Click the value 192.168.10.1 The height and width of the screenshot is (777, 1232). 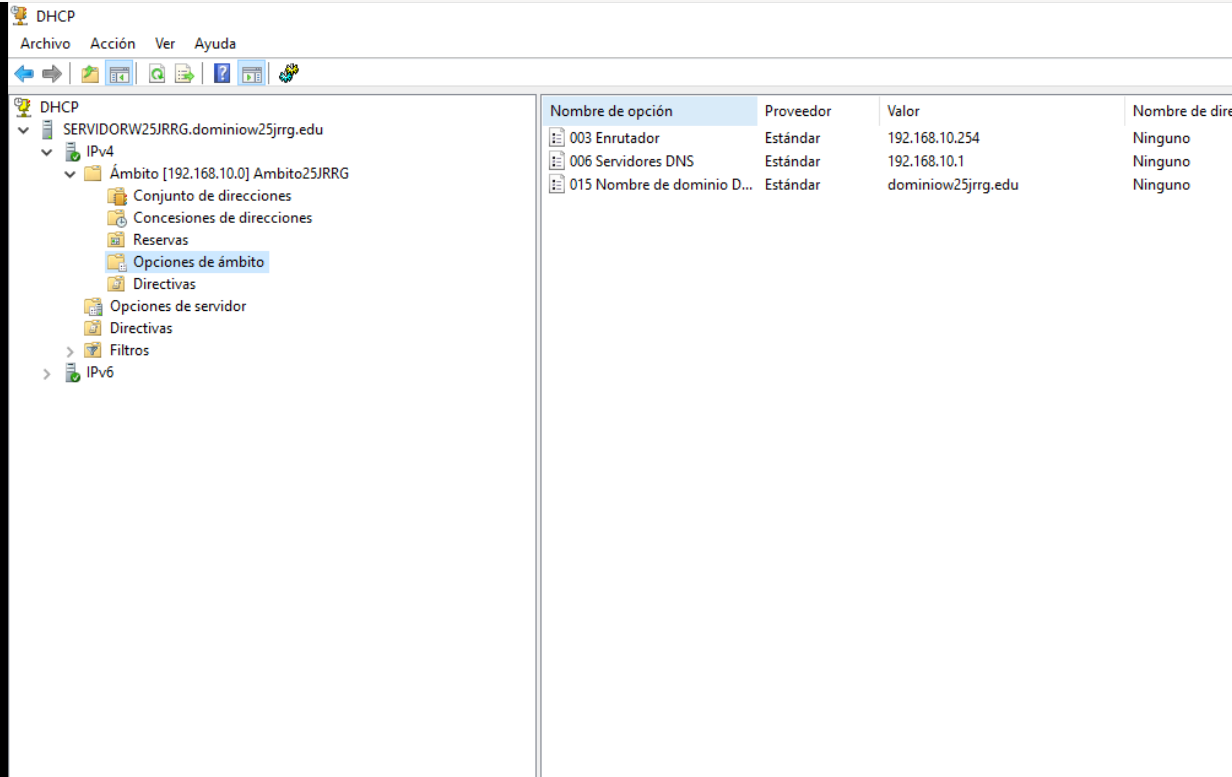[x=924, y=161]
